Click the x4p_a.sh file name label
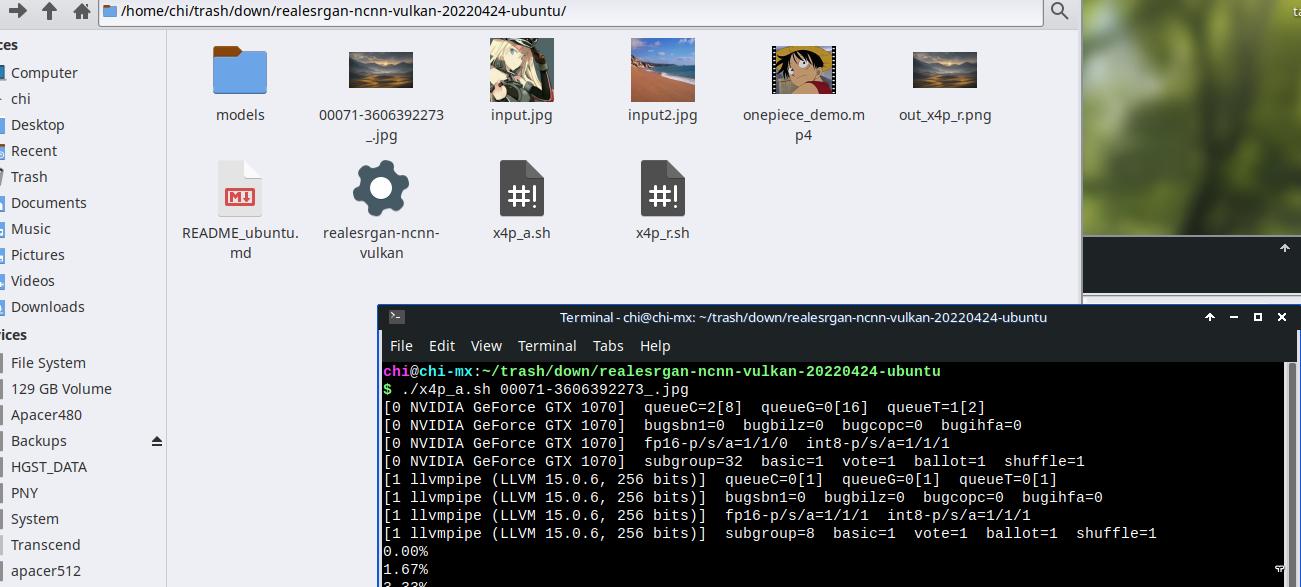1301x587 pixels. pyautogui.click(x=522, y=233)
